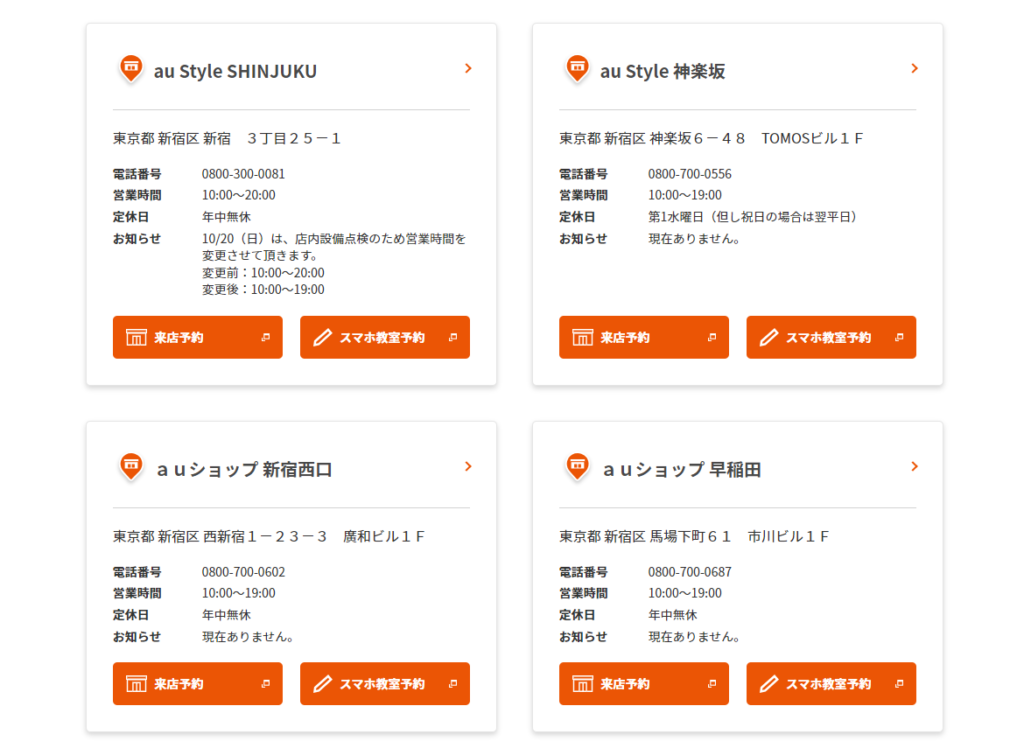Click the shop icon in 新宿西口 来店予約 button
This screenshot has width=1024, height=755.
pyautogui.click(x=136, y=684)
